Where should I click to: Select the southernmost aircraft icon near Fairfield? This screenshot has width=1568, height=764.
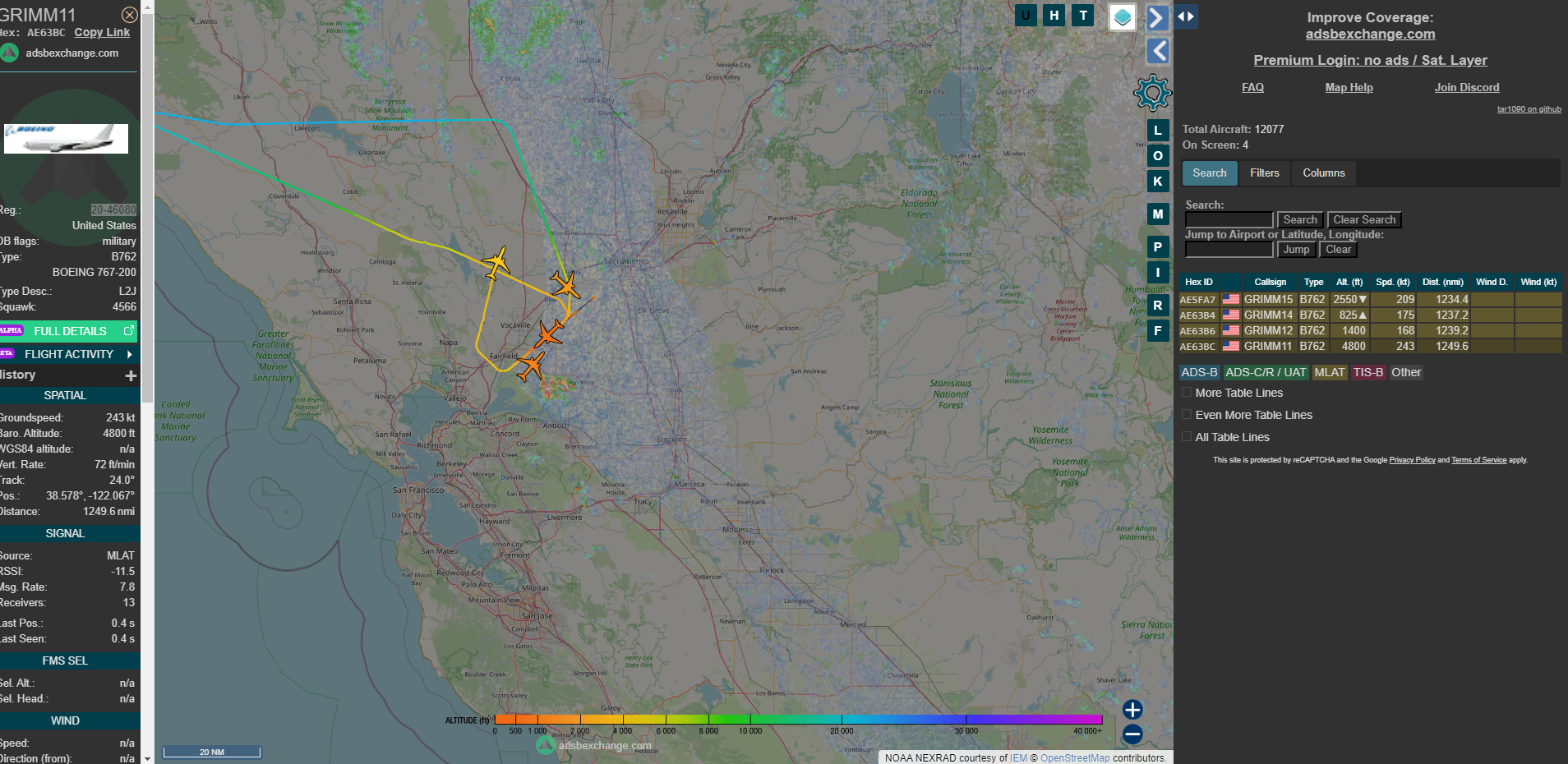coord(531,366)
